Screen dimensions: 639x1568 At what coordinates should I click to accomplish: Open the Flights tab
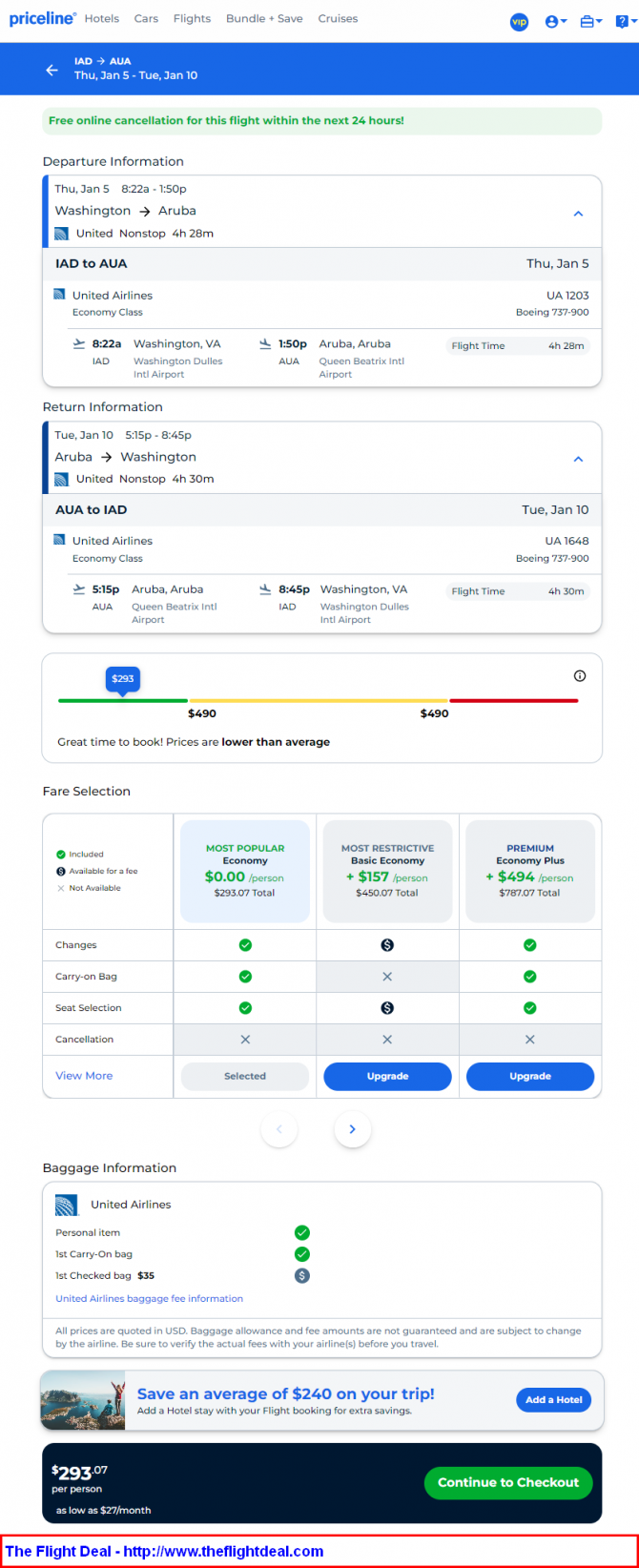click(x=192, y=18)
